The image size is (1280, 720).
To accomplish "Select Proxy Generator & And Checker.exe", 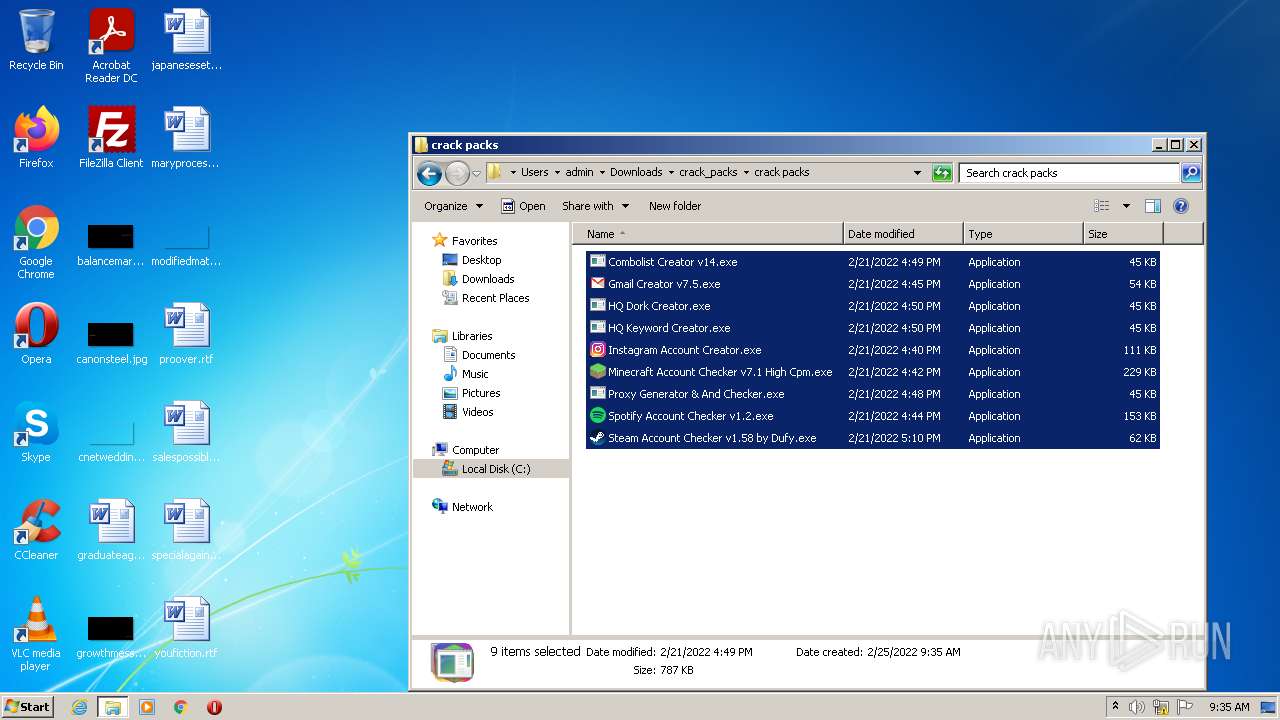I will [872, 394].
